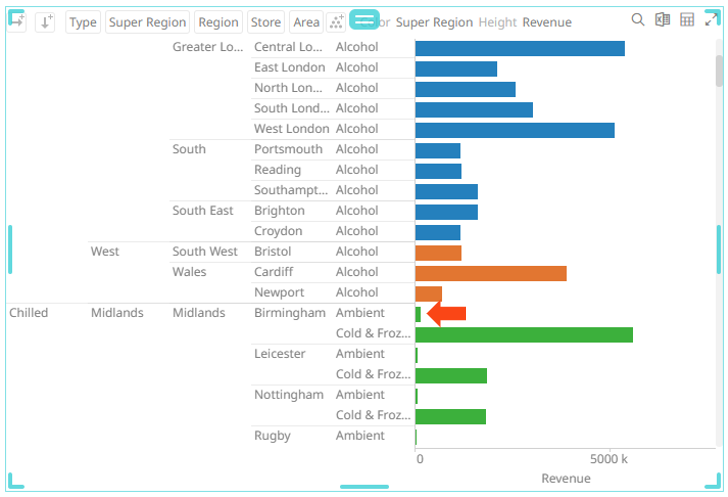Image resolution: width=728 pixels, height=497 pixels.
Task: Click the add column breakdown icon
Action: point(17,21)
